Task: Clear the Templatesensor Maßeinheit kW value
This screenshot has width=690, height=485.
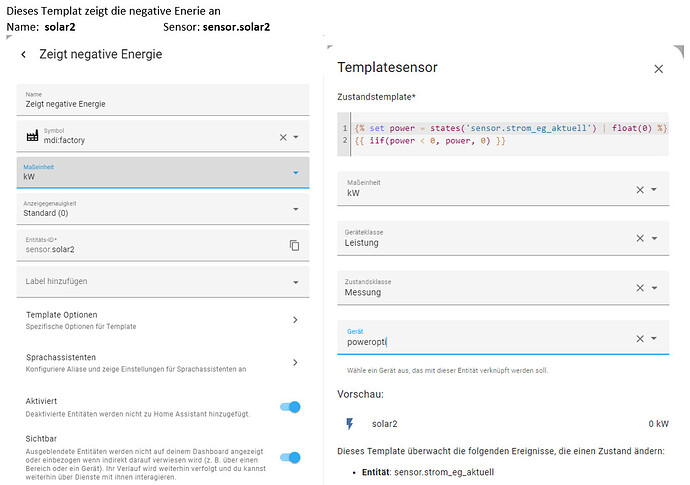Action: pos(640,190)
